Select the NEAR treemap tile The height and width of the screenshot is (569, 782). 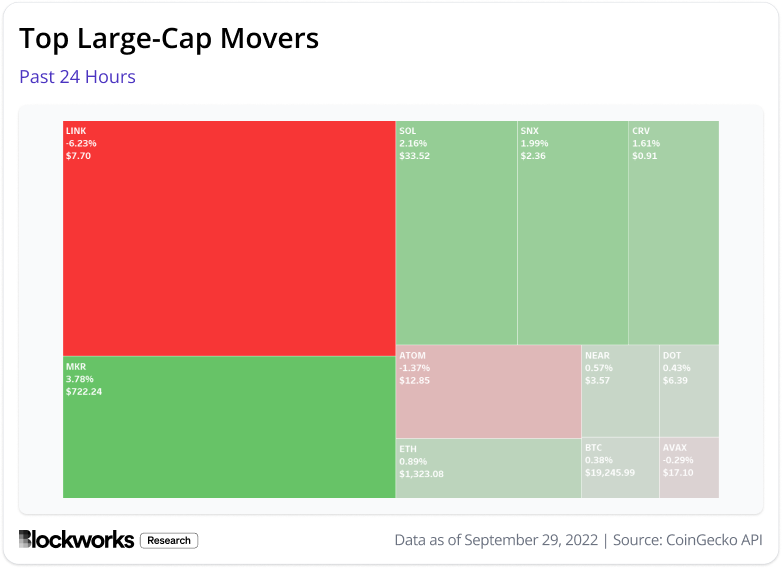[x=620, y=391]
